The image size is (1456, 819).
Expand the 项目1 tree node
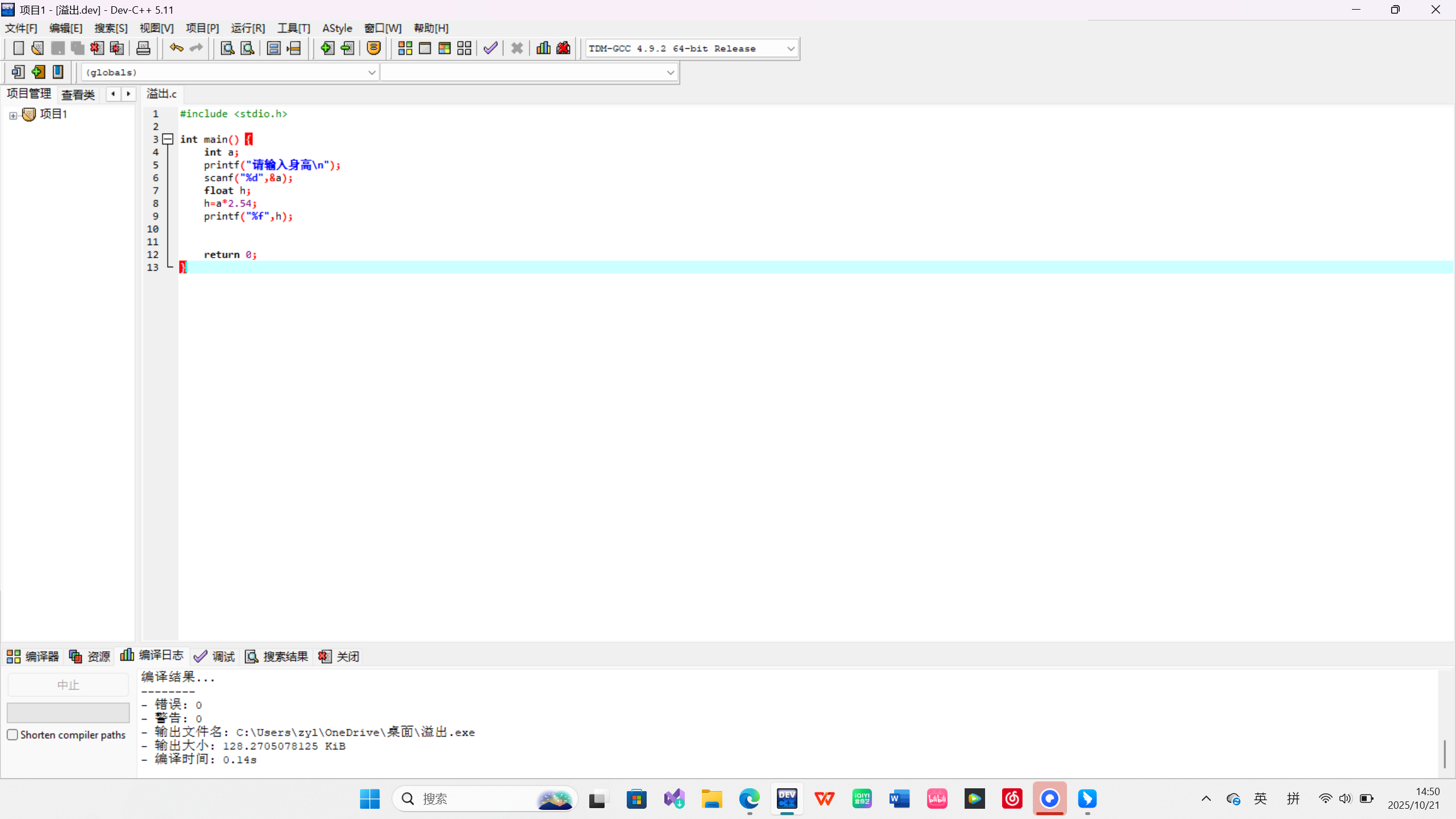pyautogui.click(x=13, y=115)
